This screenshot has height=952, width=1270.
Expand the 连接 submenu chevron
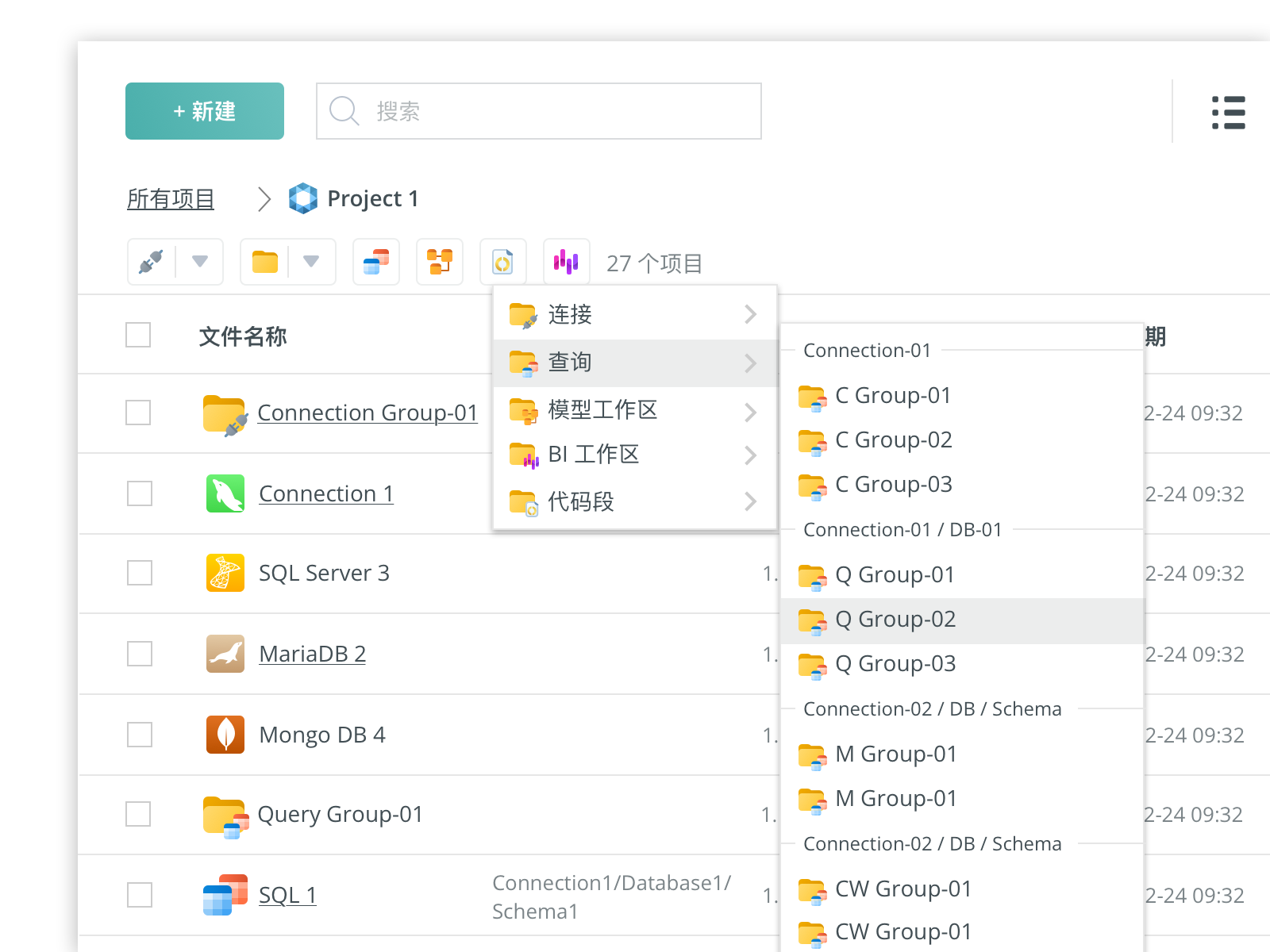tap(750, 315)
